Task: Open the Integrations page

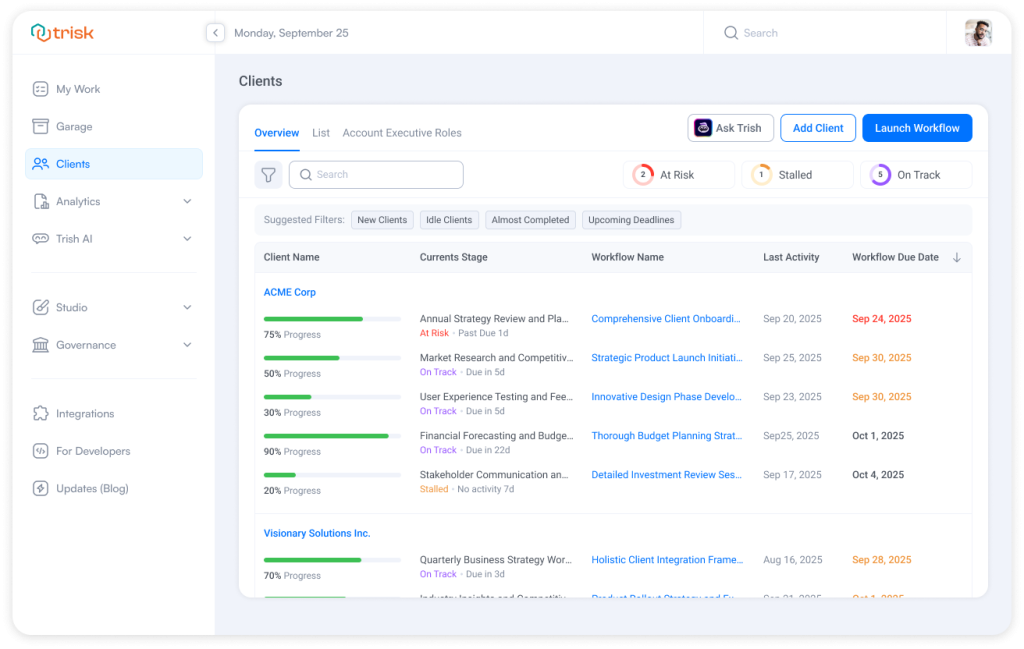Action: pyautogui.click(x=85, y=413)
